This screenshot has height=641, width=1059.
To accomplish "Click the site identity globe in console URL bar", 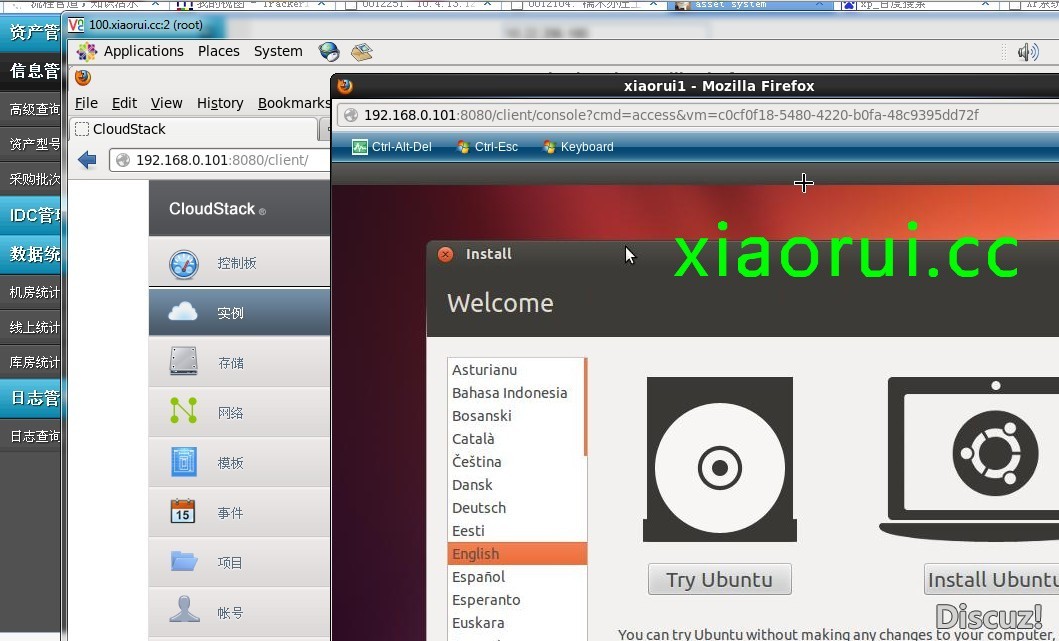I will pos(351,116).
